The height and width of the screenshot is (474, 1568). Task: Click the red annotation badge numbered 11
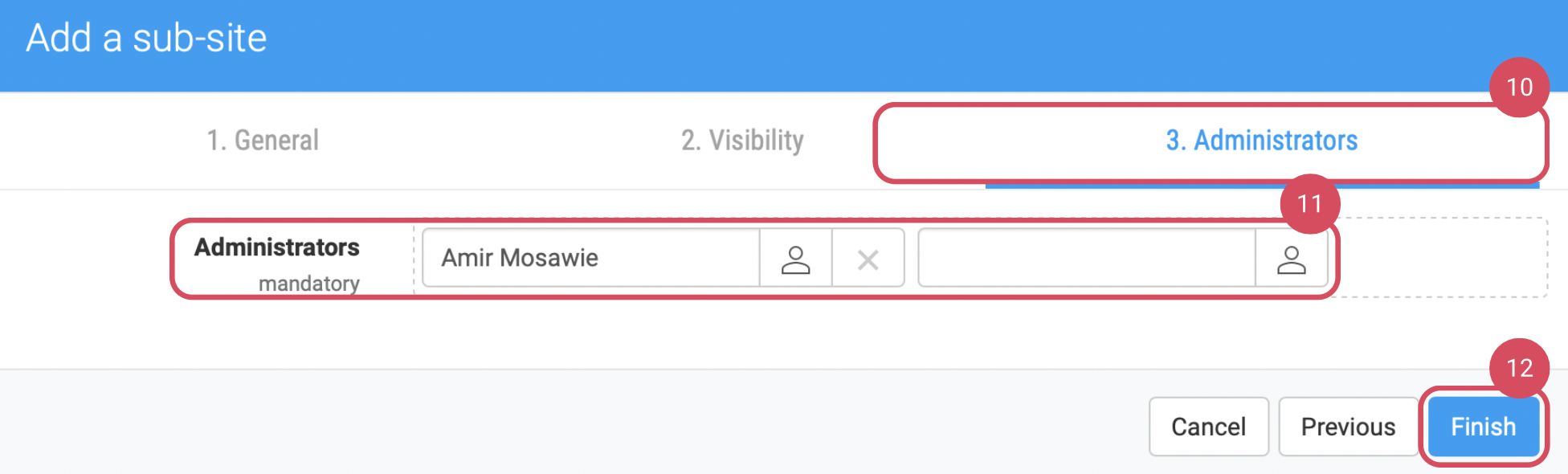click(x=1309, y=204)
